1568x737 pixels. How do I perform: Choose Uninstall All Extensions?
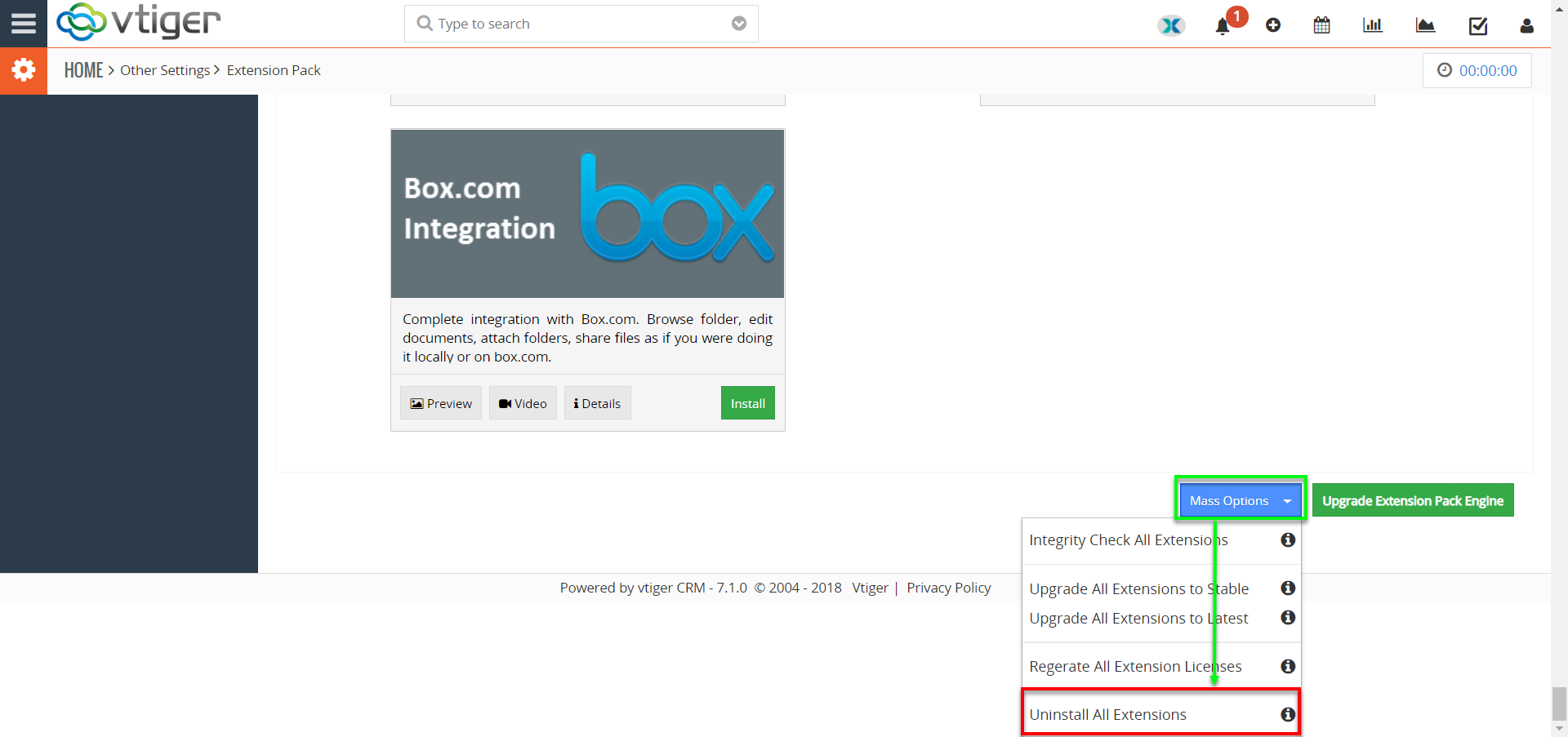pyautogui.click(x=1107, y=715)
